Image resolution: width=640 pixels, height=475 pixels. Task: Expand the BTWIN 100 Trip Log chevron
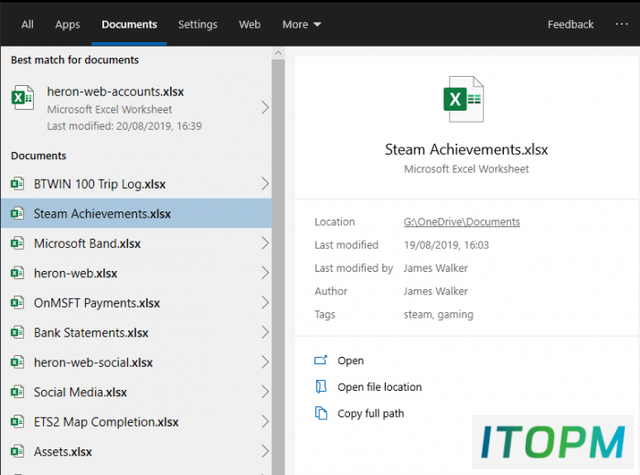[x=265, y=184]
